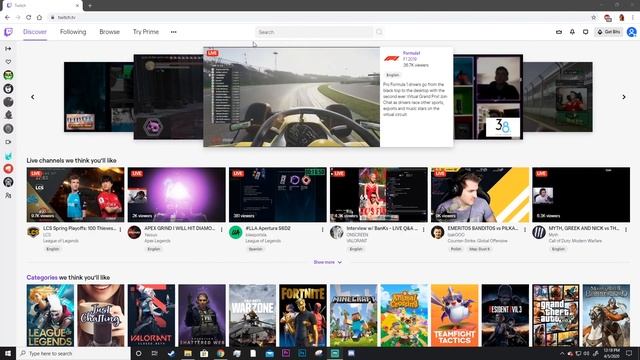Expand the left sidebar with arrow icon
This screenshot has width=640, height=360.
pos(8,49)
